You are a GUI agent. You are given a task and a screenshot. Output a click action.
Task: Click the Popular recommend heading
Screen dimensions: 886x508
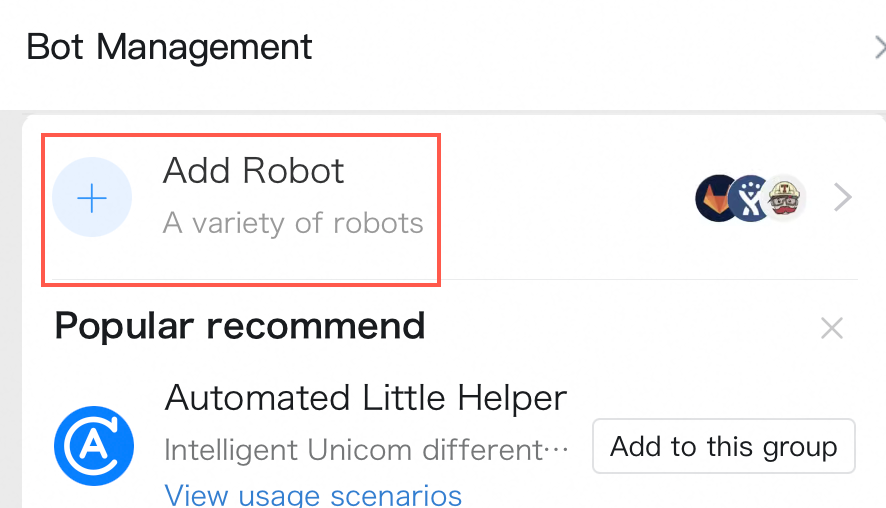[x=240, y=325]
